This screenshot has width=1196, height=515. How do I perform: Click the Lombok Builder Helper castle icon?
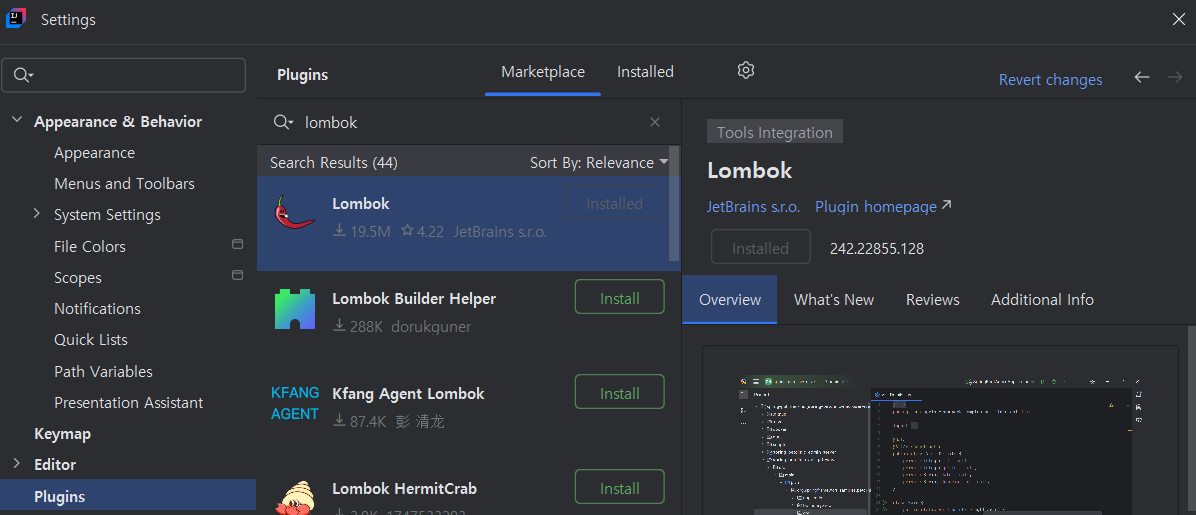[x=294, y=309]
